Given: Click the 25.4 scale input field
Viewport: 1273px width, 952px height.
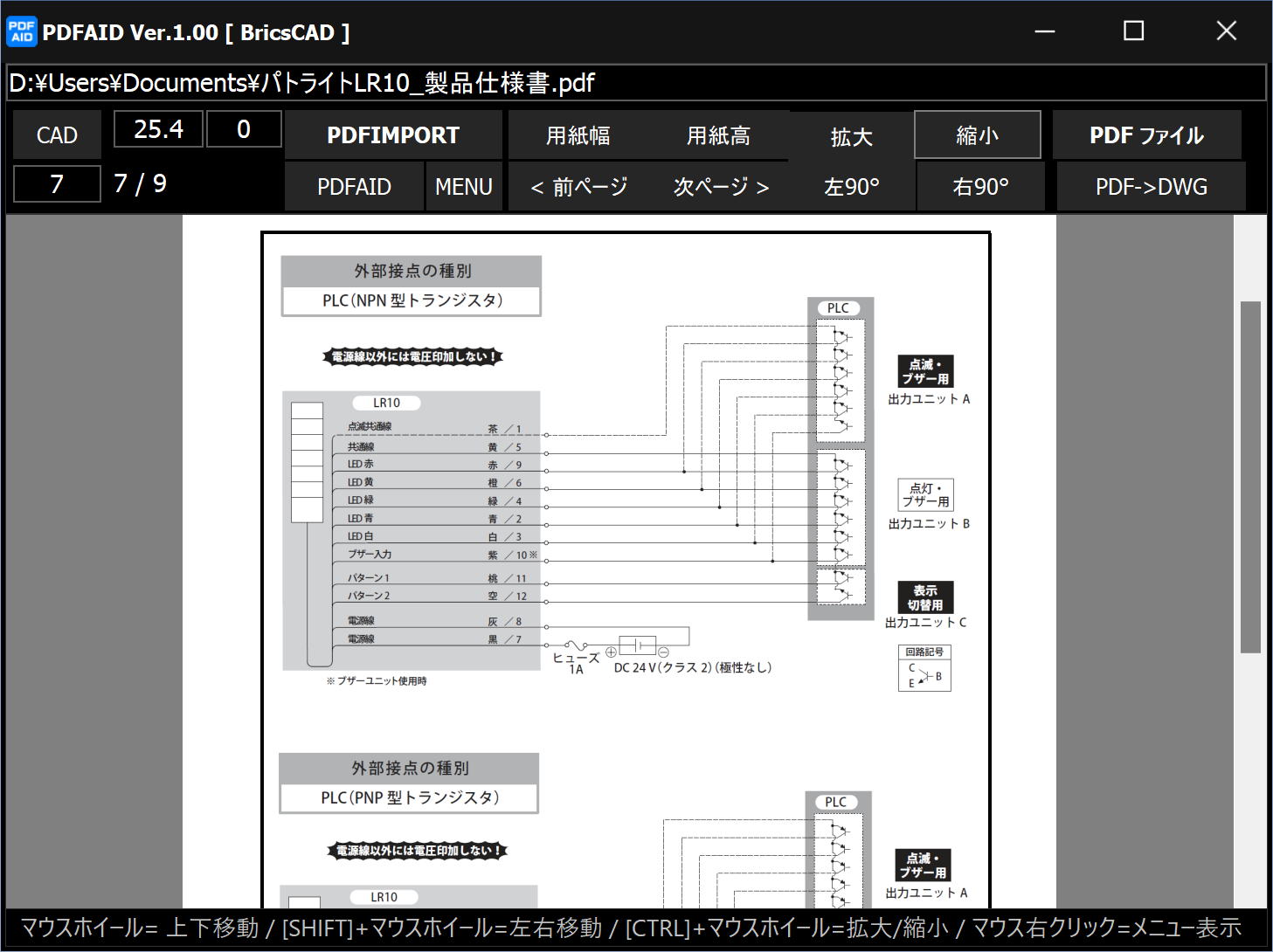Looking at the screenshot, I should [x=158, y=129].
